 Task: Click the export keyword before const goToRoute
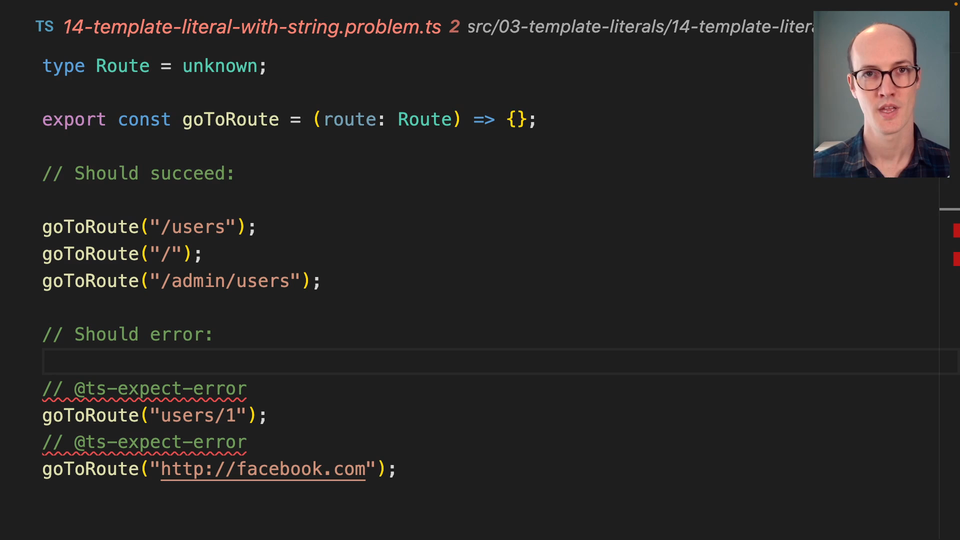(74, 120)
